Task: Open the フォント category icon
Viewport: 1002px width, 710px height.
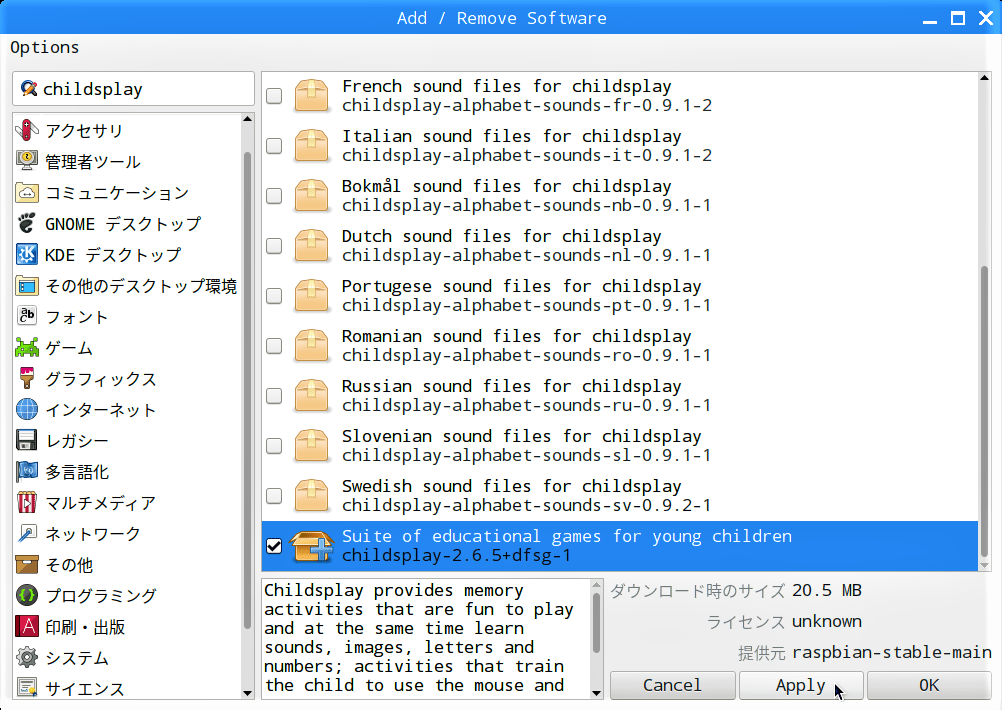Action: (27, 316)
